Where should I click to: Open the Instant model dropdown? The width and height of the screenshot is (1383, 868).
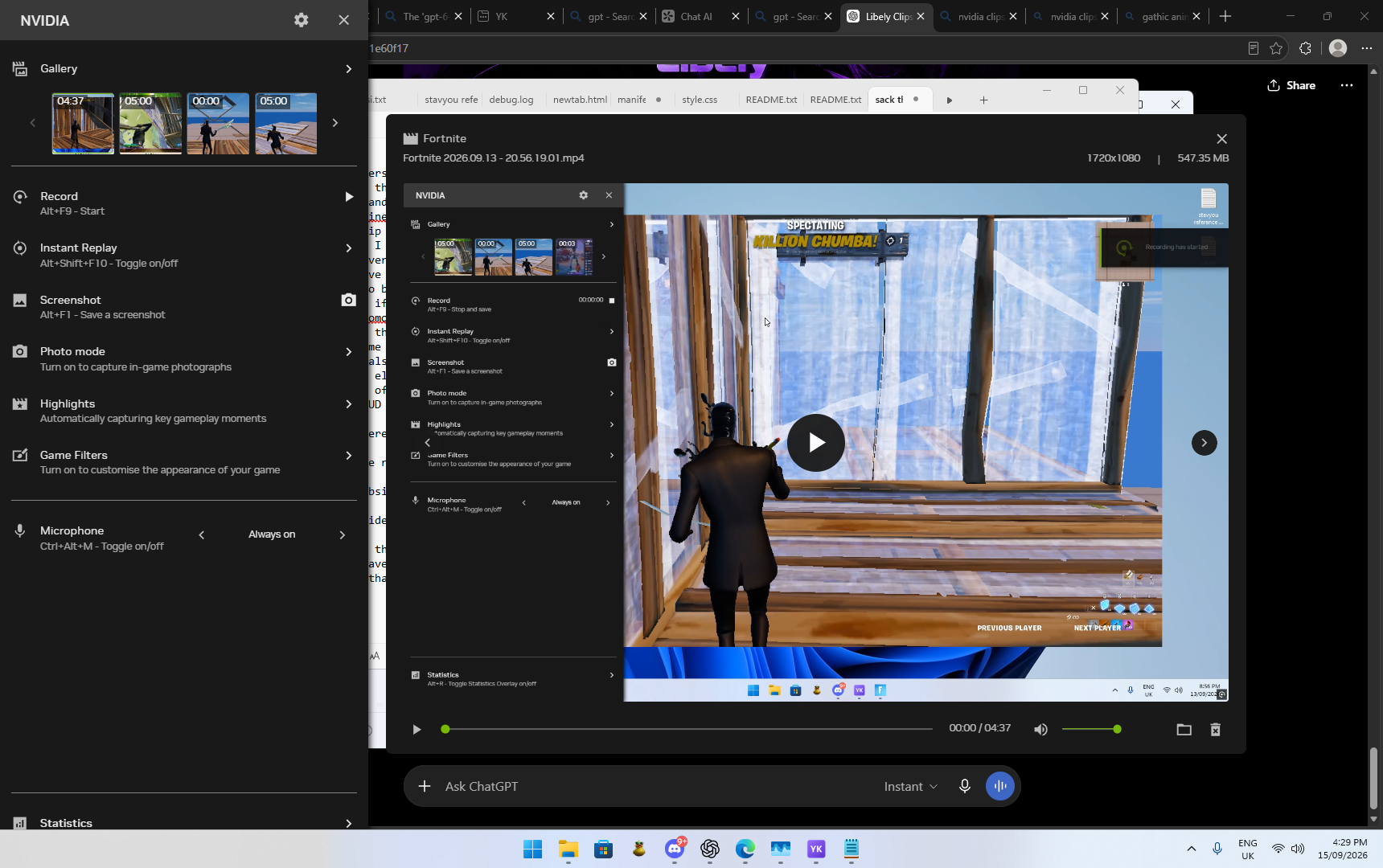pos(910,786)
